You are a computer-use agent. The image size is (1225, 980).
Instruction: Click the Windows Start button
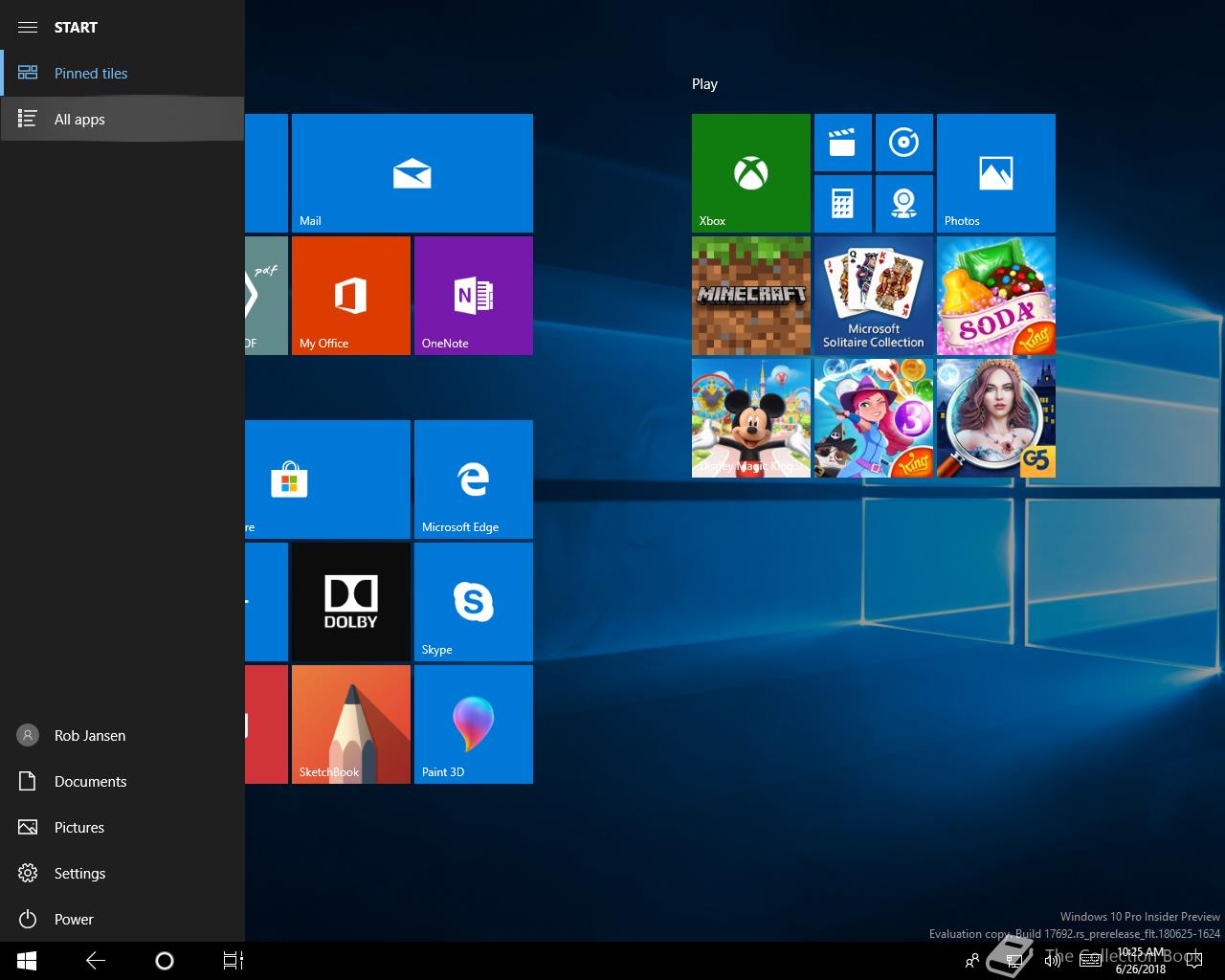click(x=27, y=961)
